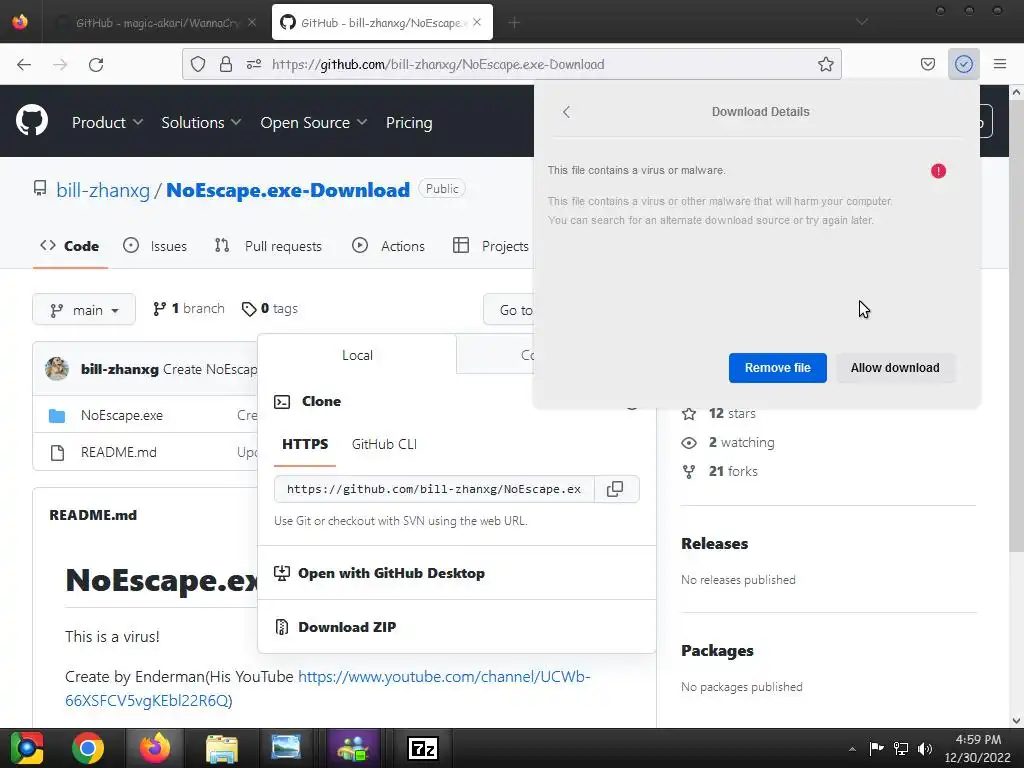Open NoEscape.exe-Download repository link
The image size is (1024, 768).
(x=288, y=190)
